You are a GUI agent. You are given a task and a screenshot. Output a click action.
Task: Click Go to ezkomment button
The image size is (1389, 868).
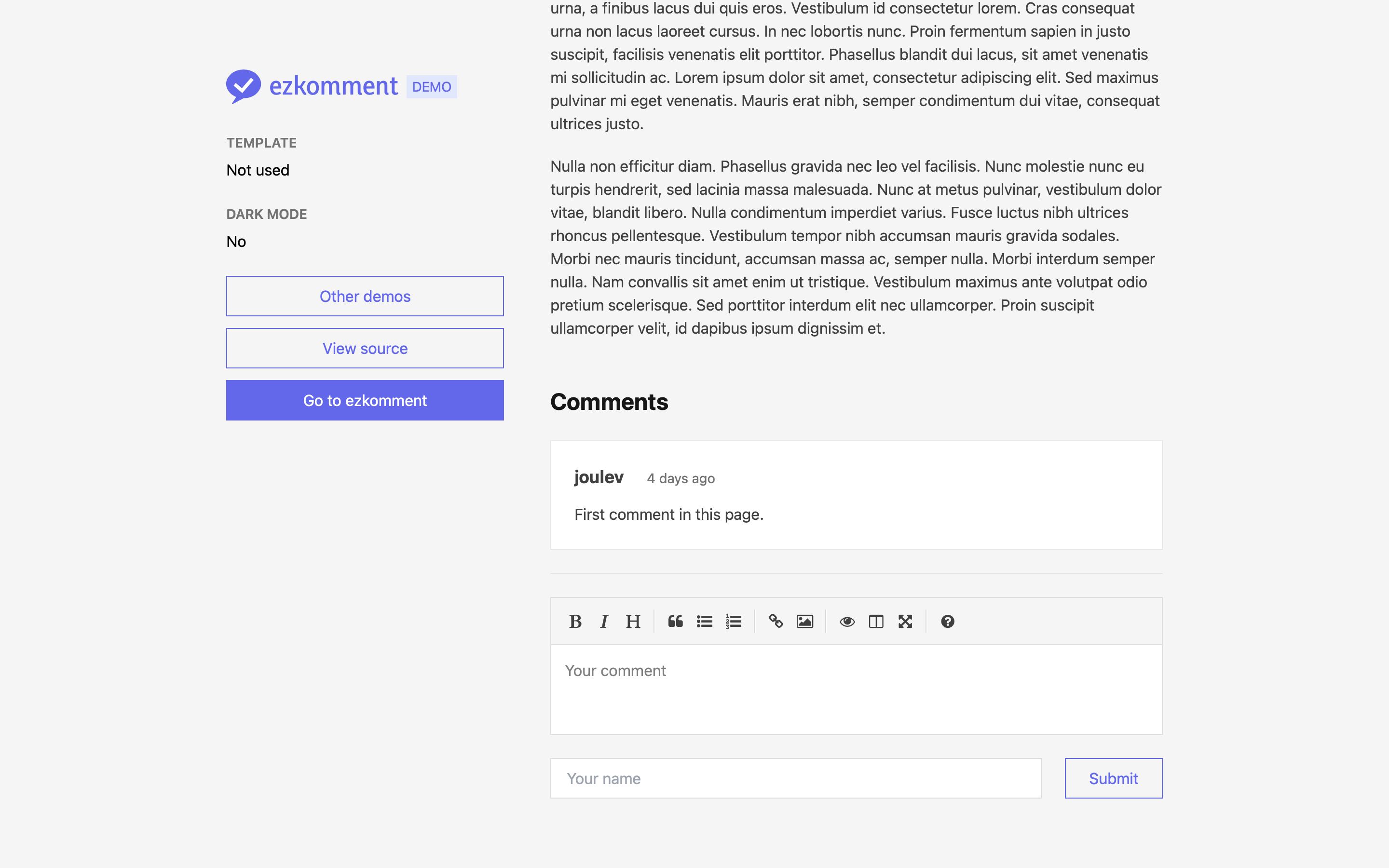pyautogui.click(x=365, y=400)
